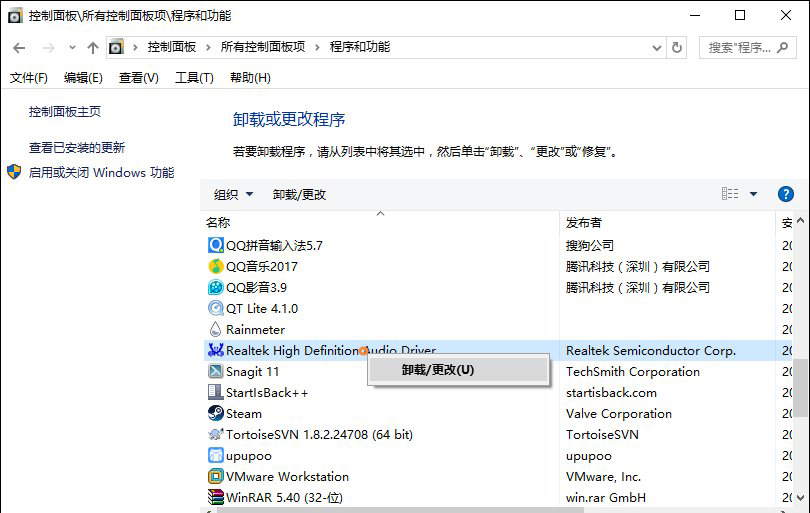
Task: Click the search magnifier icon
Action: point(783,48)
